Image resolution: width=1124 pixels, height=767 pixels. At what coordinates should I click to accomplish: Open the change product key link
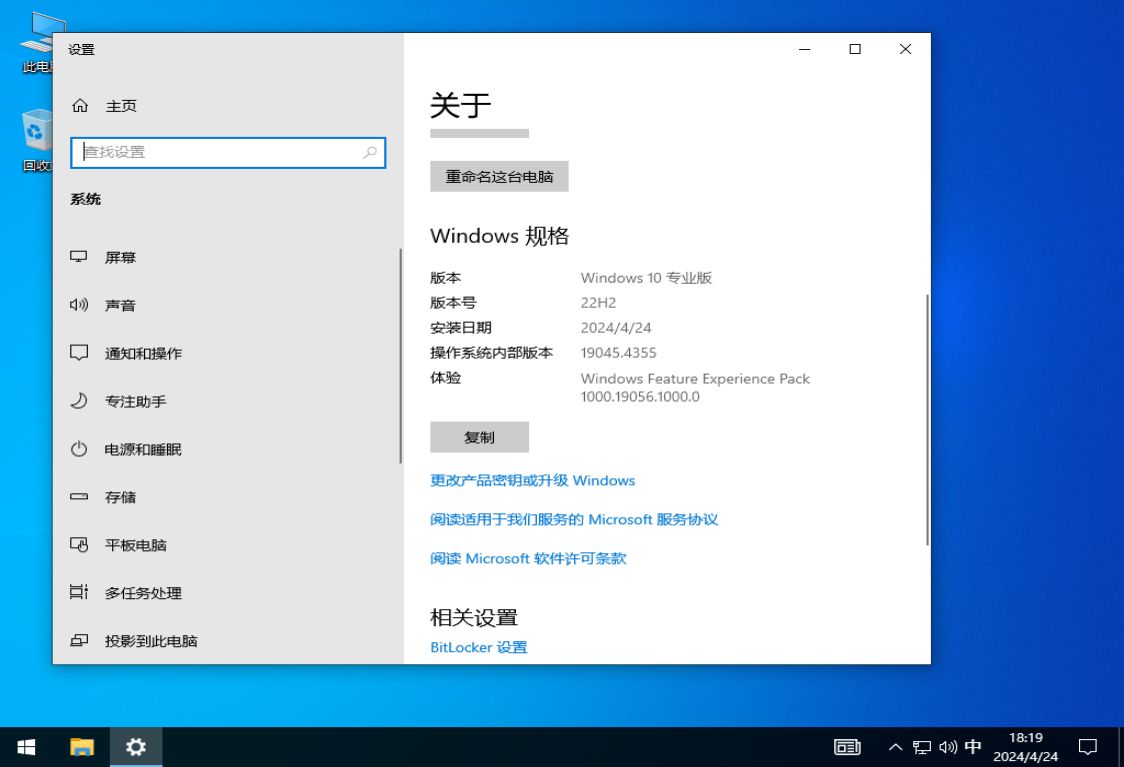(x=532, y=480)
